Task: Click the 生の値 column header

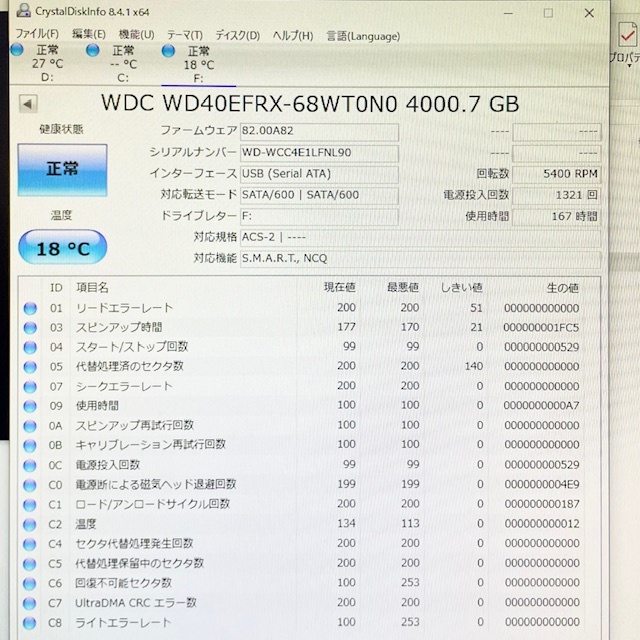Action: coord(563,288)
